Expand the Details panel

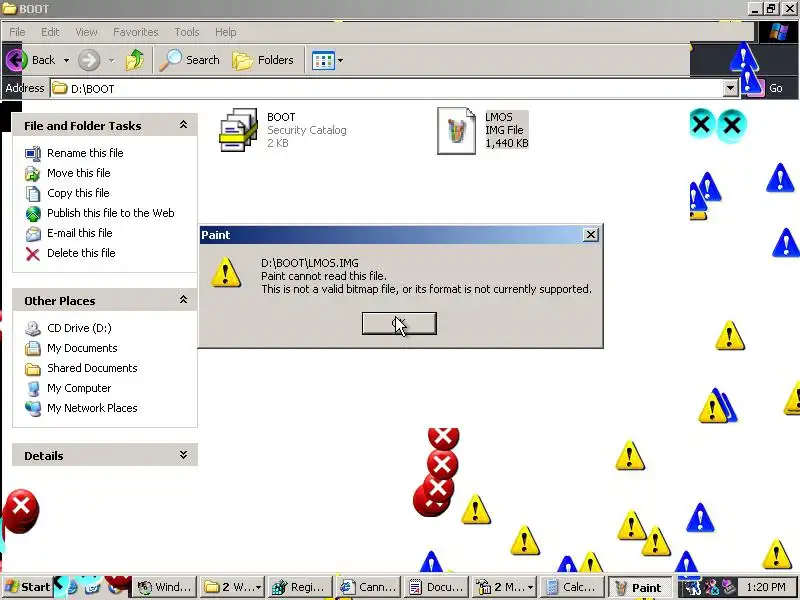pyautogui.click(x=183, y=455)
